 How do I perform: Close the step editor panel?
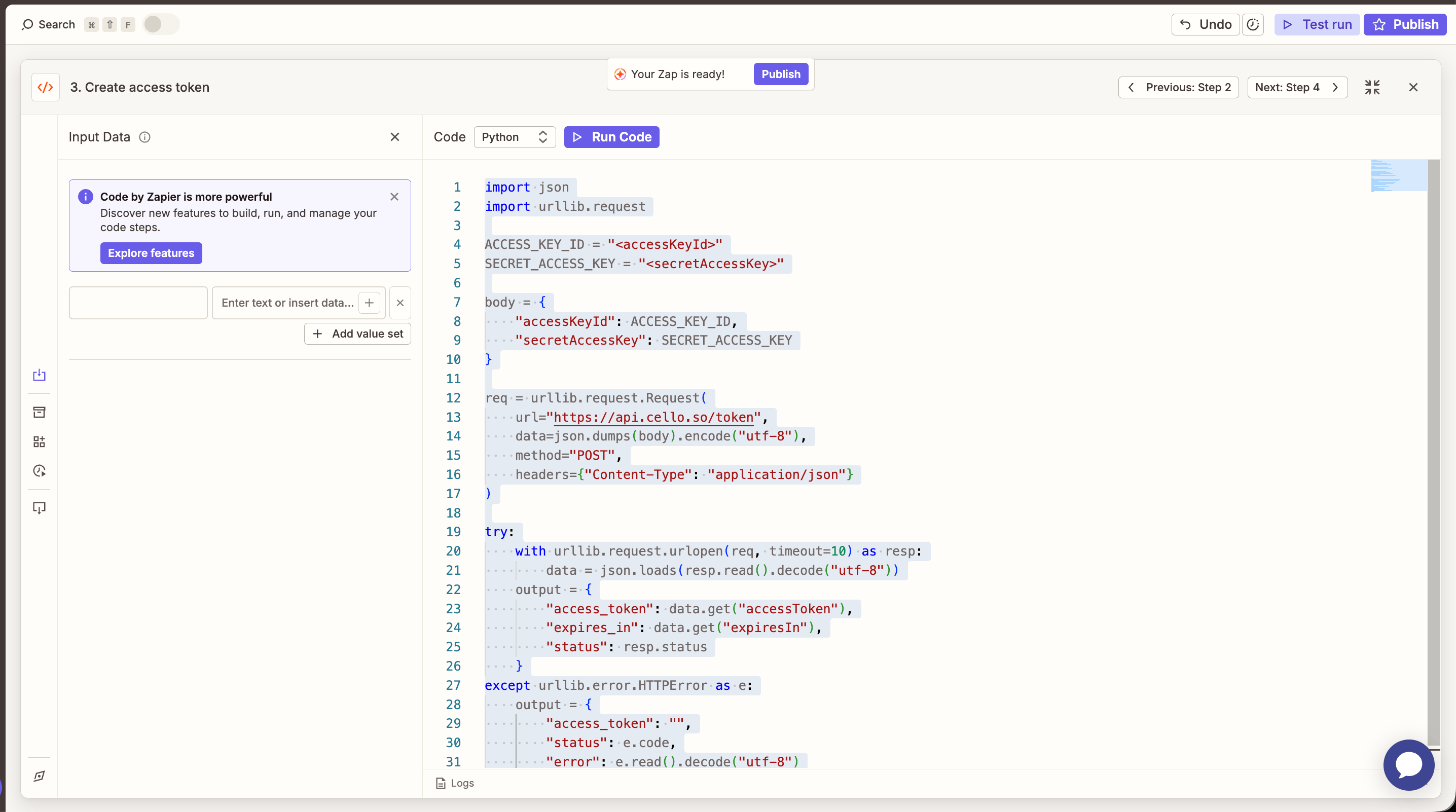click(x=1413, y=87)
